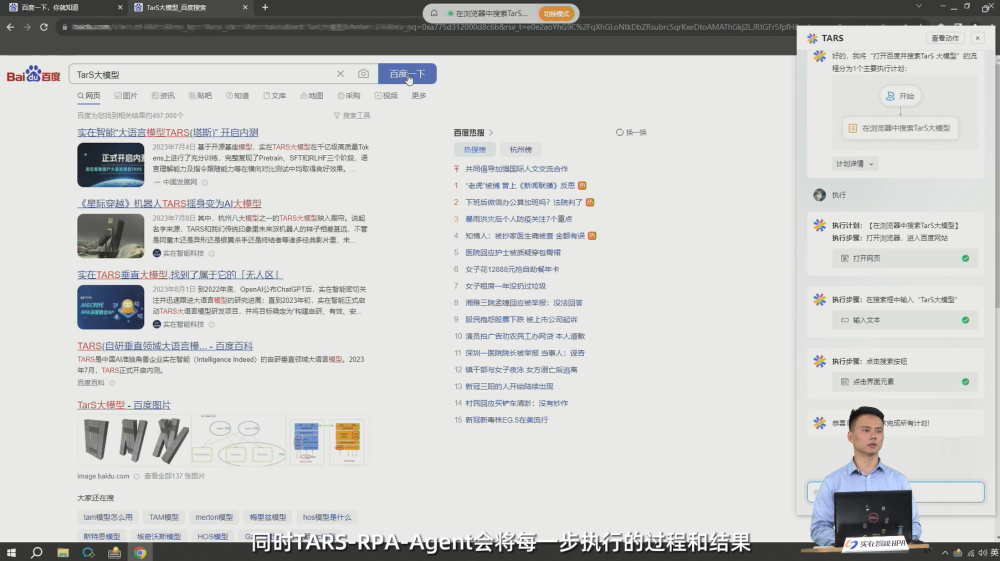The image size is (1000, 561).
Task: Open the 输入文本 step row
Action: (x=905, y=320)
